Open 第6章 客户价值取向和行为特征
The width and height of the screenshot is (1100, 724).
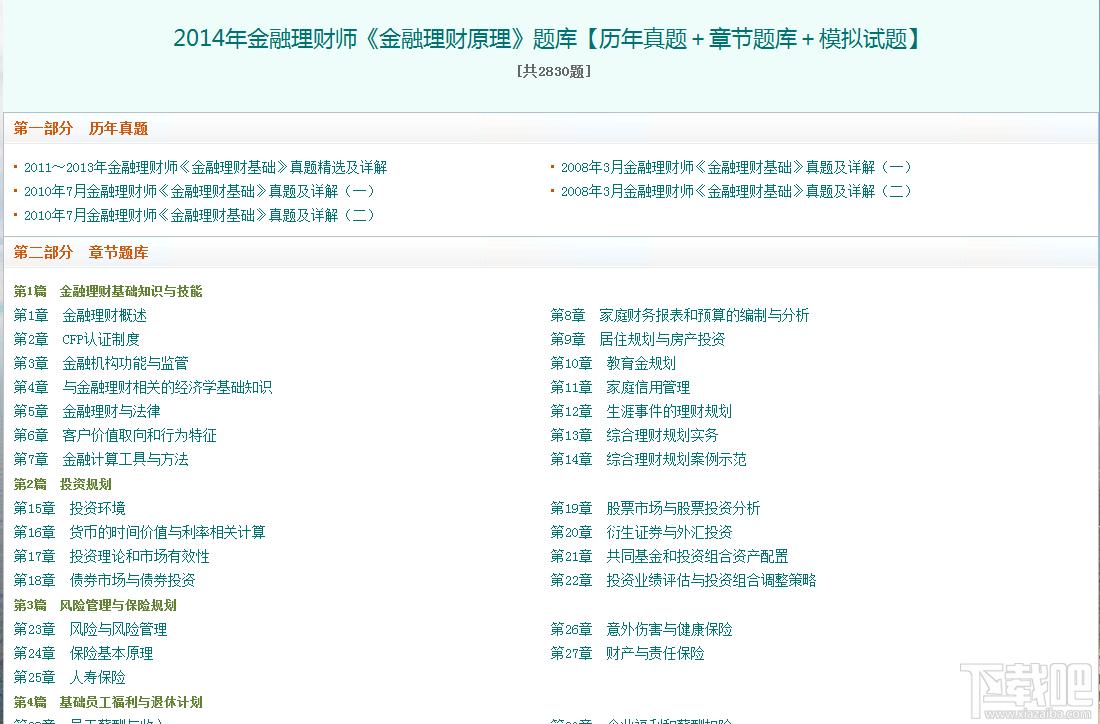click(115, 436)
